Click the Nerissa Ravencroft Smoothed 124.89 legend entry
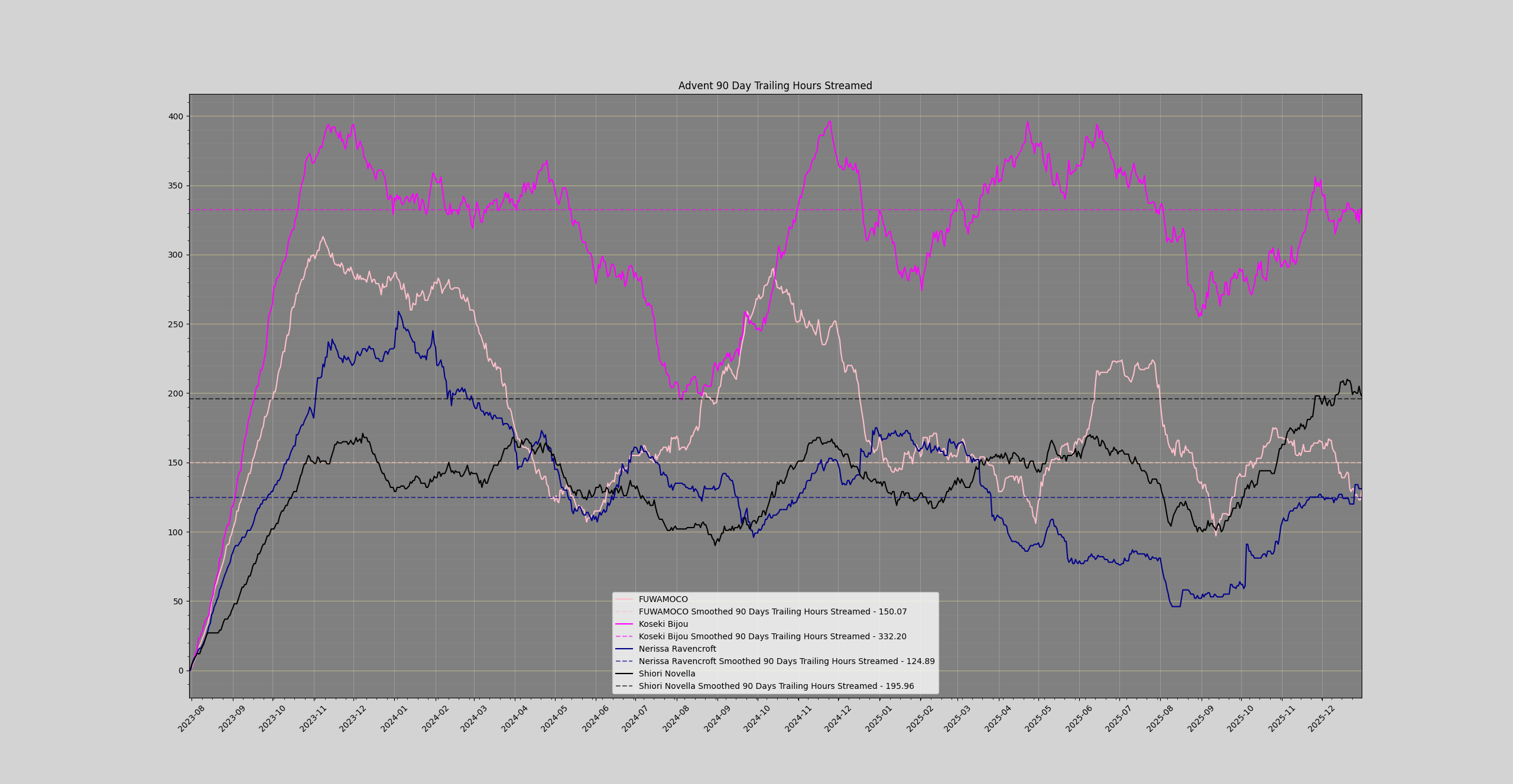 [786, 661]
